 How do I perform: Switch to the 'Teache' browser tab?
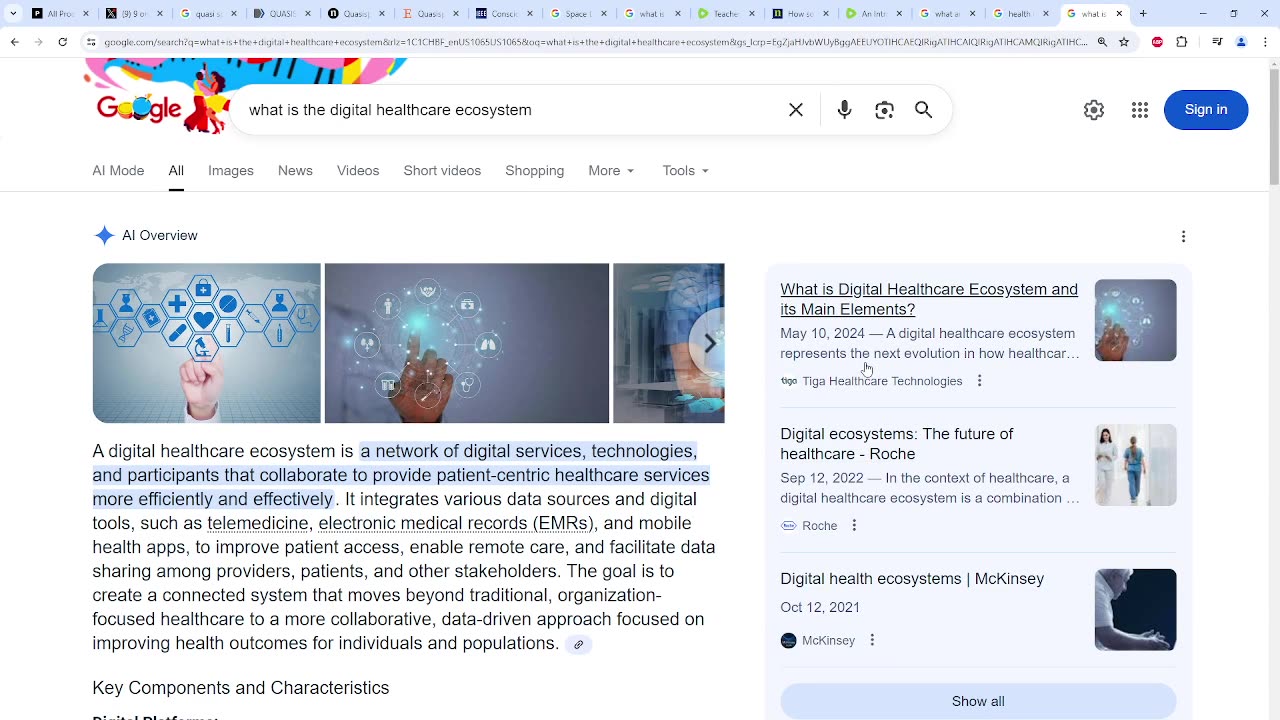(x=724, y=14)
